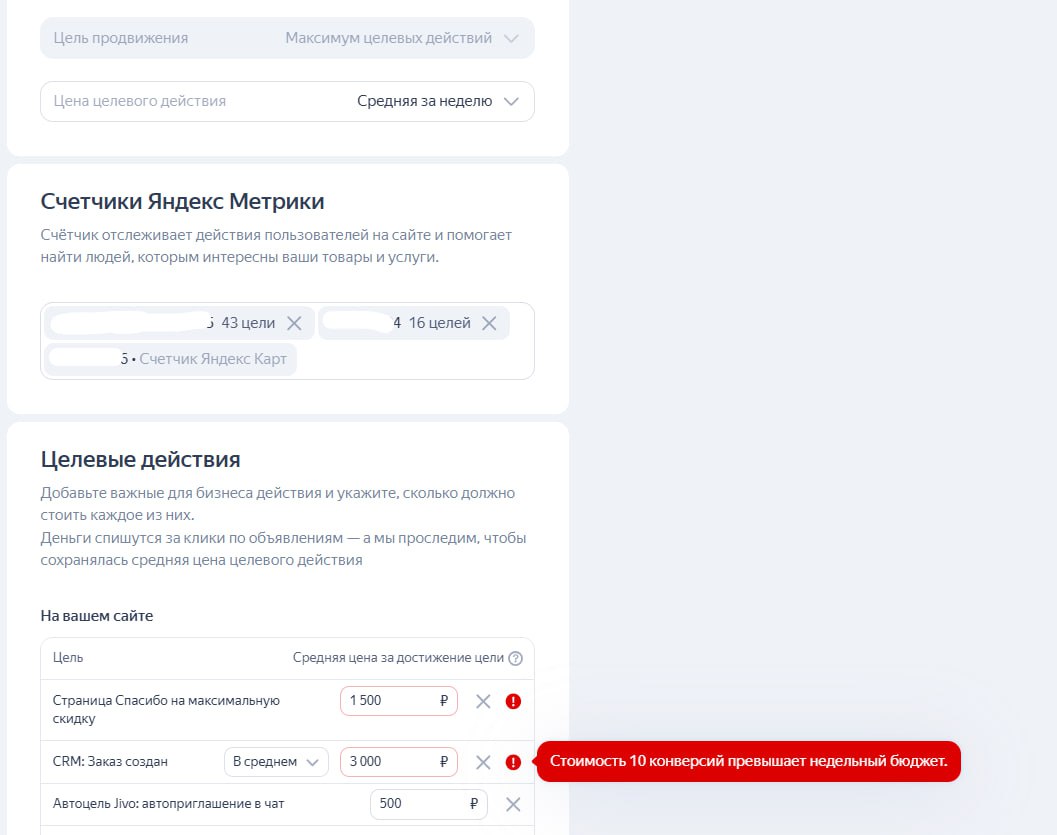Screen dimensions: 1057x835
Task: Open the Цель продвижения dropdown
Action: tap(287, 38)
